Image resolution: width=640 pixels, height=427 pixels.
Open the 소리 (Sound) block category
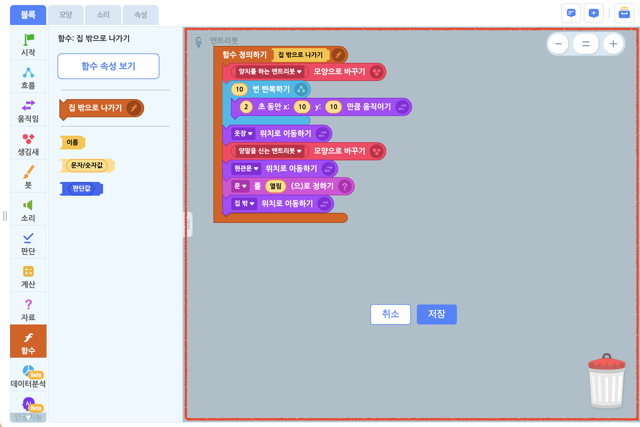[28, 210]
